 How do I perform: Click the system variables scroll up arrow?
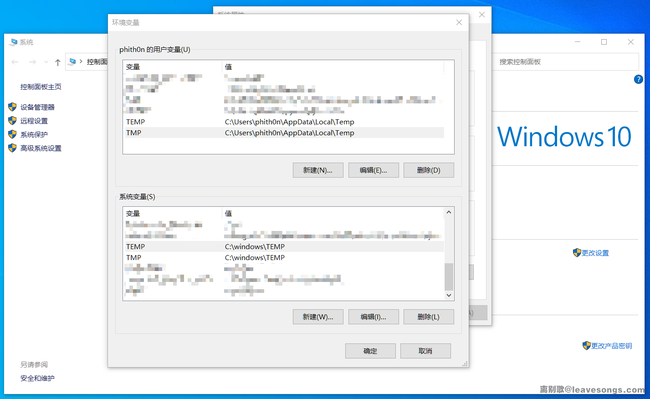click(x=449, y=212)
